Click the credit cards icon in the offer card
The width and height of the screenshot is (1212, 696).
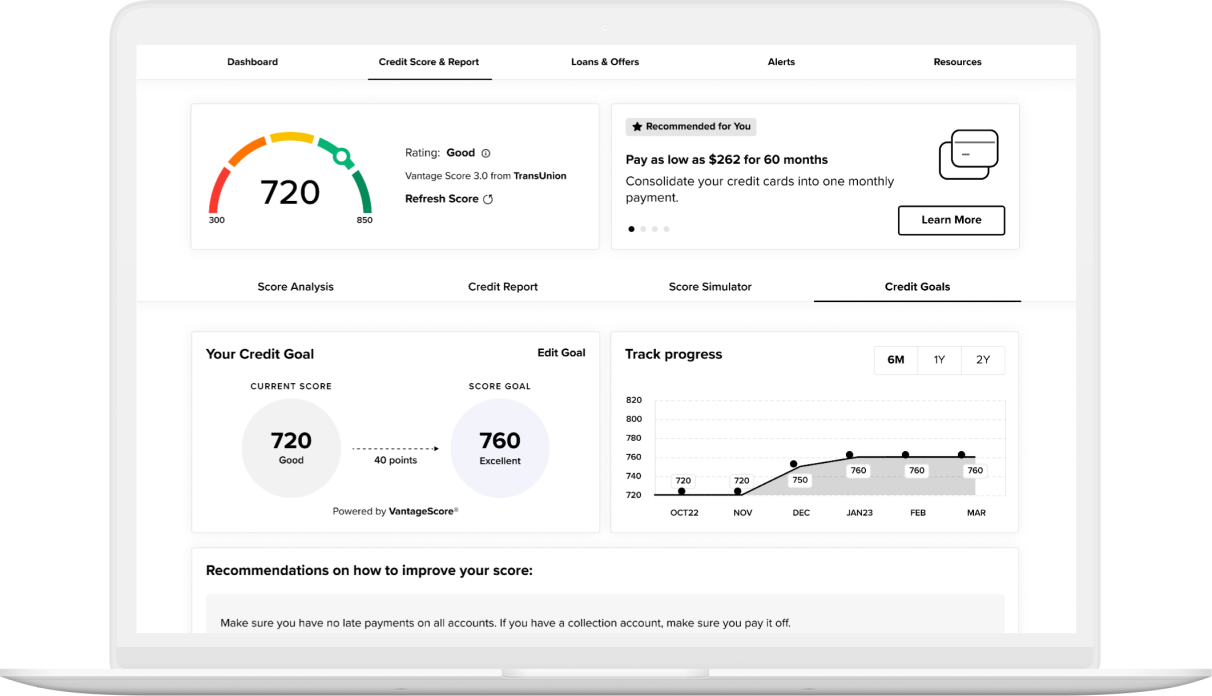[x=968, y=155]
